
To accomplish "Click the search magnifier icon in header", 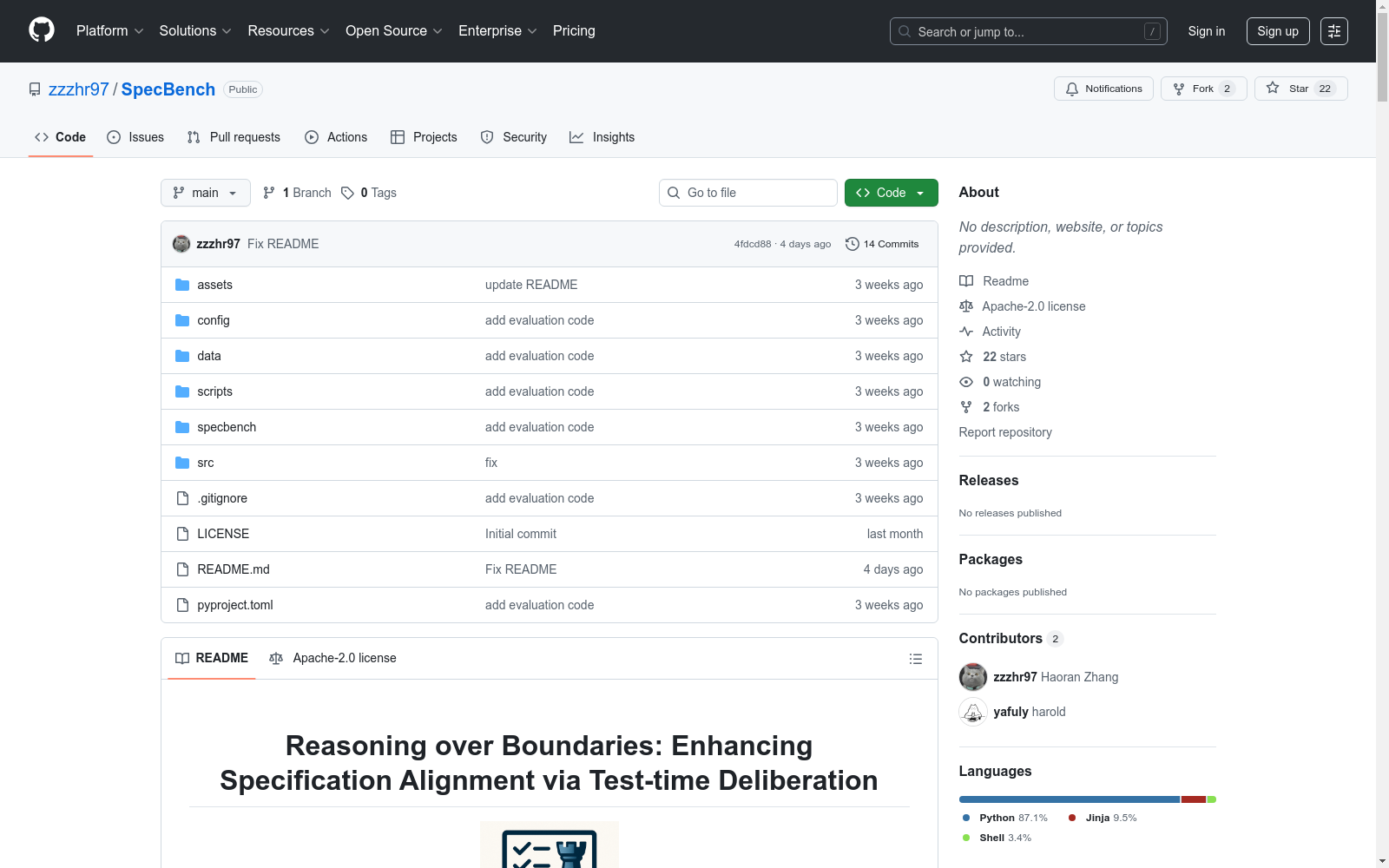I will coord(905,31).
